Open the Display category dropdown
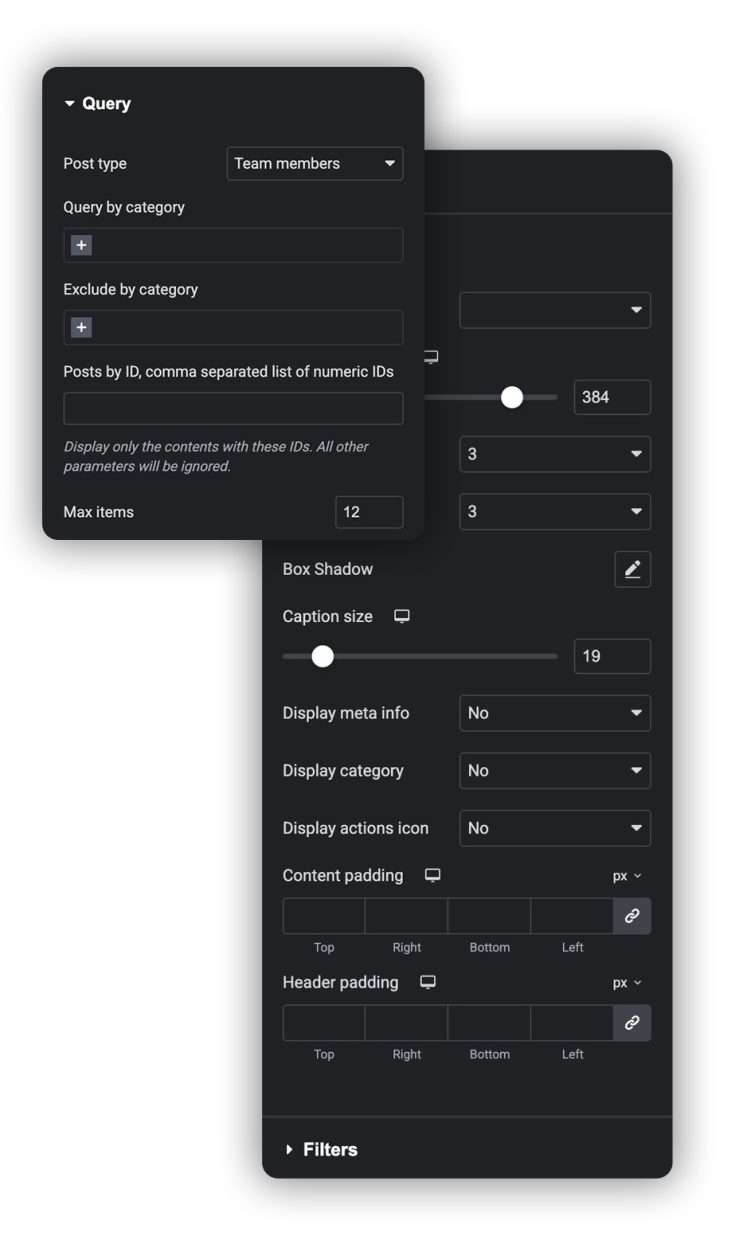The image size is (747, 1240). tap(554, 771)
